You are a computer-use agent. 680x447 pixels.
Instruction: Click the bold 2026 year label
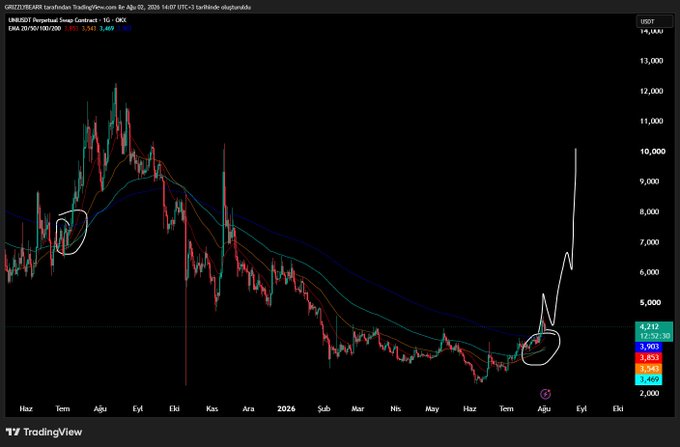coord(286,408)
